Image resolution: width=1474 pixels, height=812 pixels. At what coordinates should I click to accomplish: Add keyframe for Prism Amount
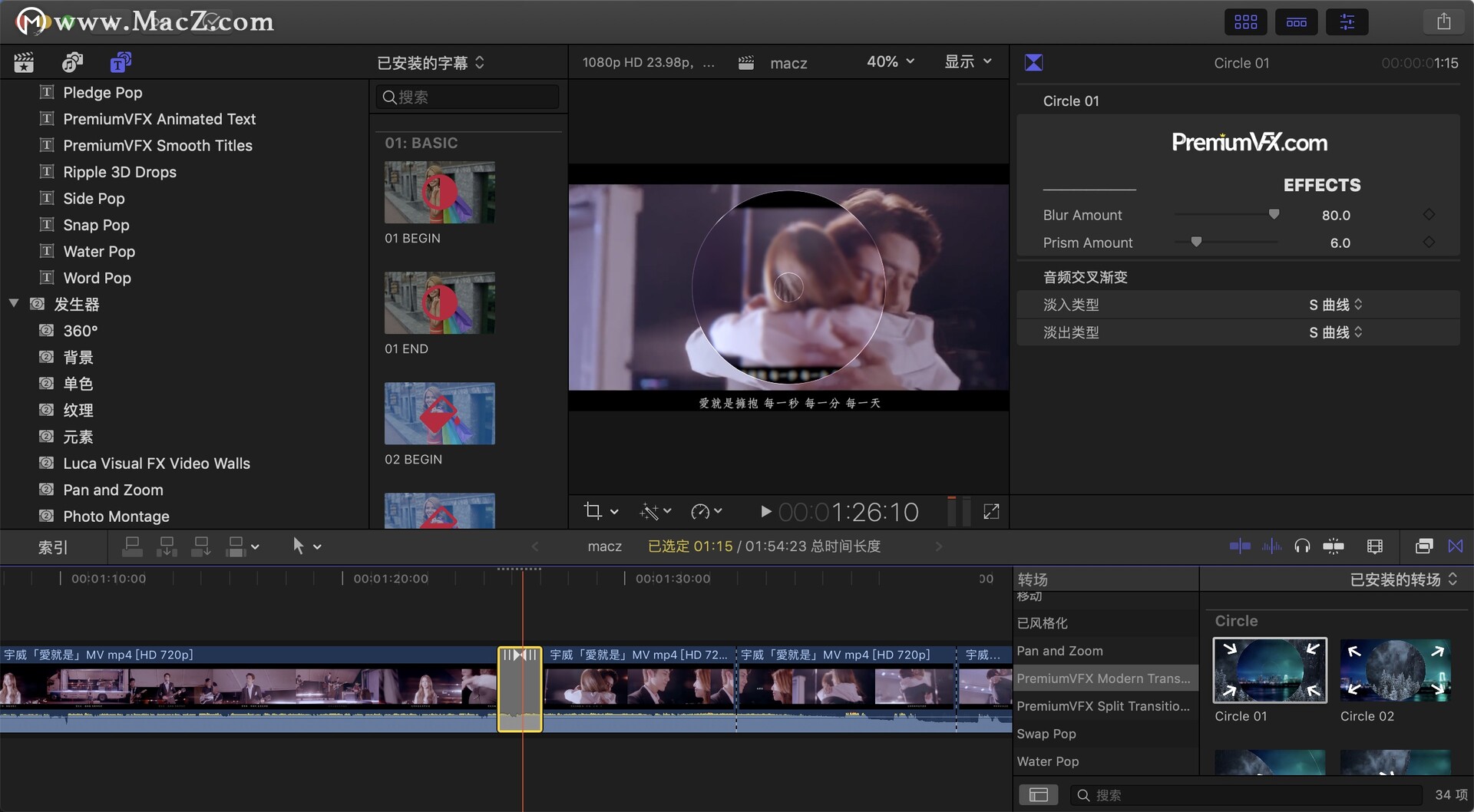pyautogui.click(x=1429, y=243)
